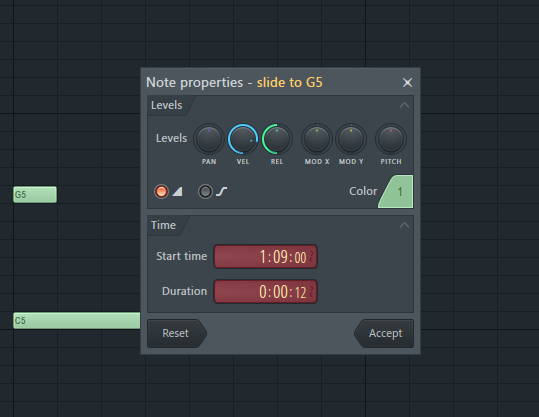
Task: Collapse the Time section chevron
Action: tap(405, 226)
